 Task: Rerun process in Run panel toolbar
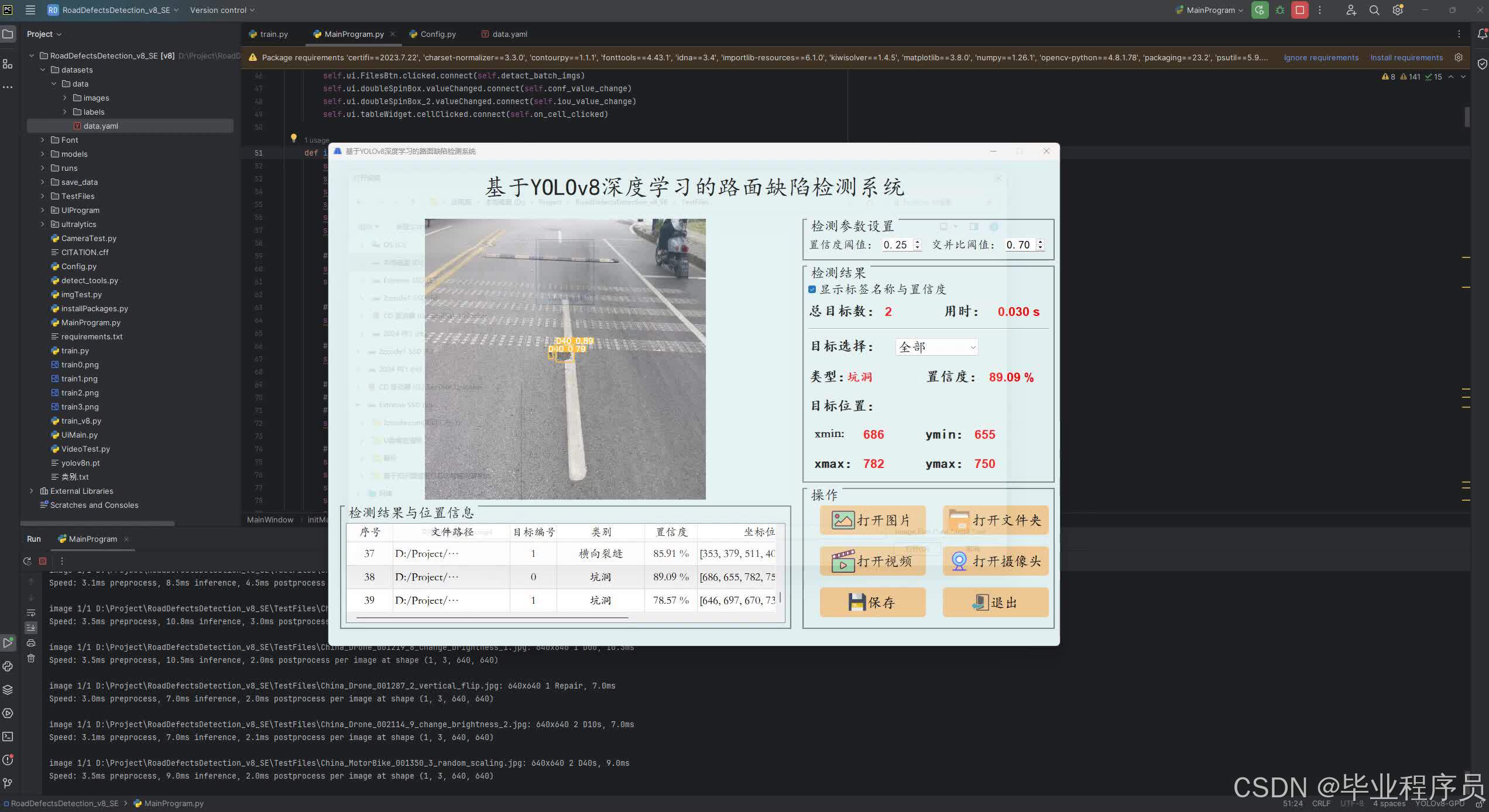(27, 561)
